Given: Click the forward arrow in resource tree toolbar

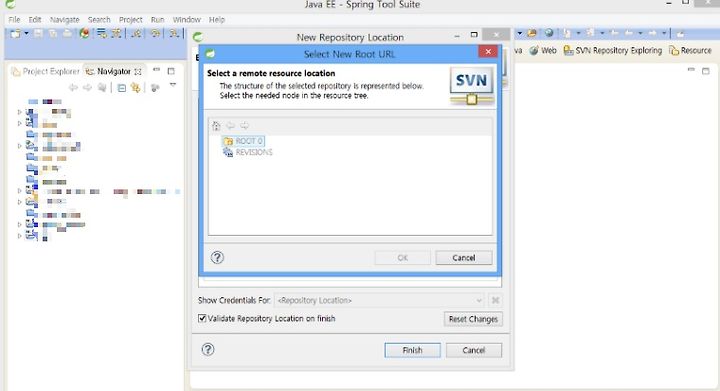Looking at the screenshot, I should (x=245, y=125).
